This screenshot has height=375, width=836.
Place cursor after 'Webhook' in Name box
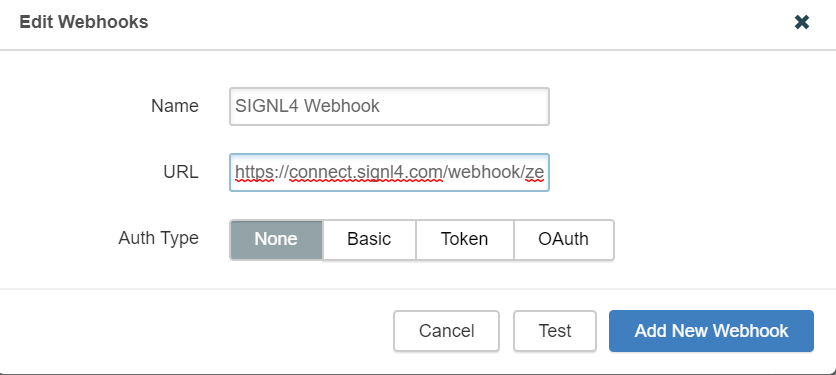(381, 106)
